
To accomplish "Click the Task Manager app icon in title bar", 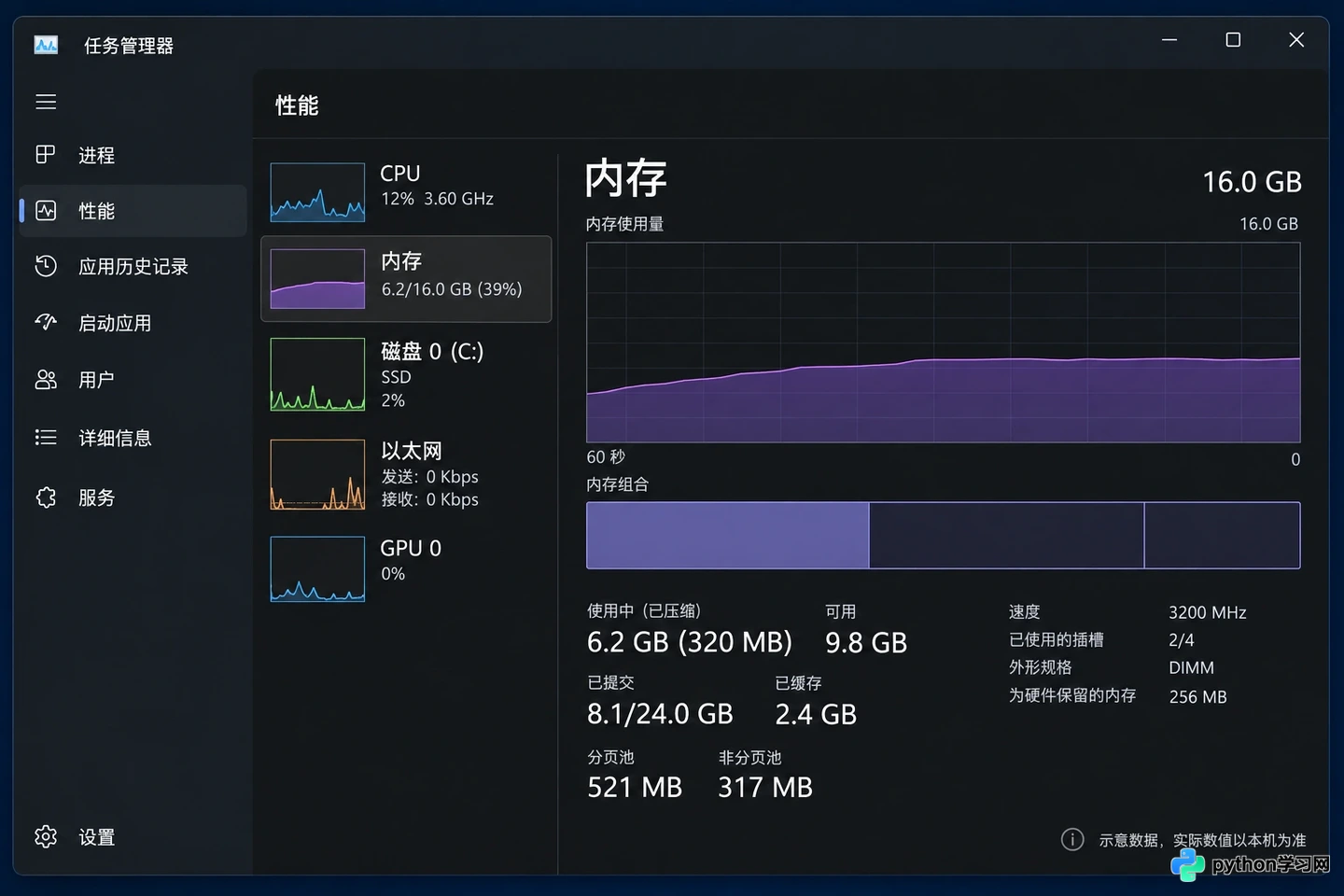I will 46,45.
